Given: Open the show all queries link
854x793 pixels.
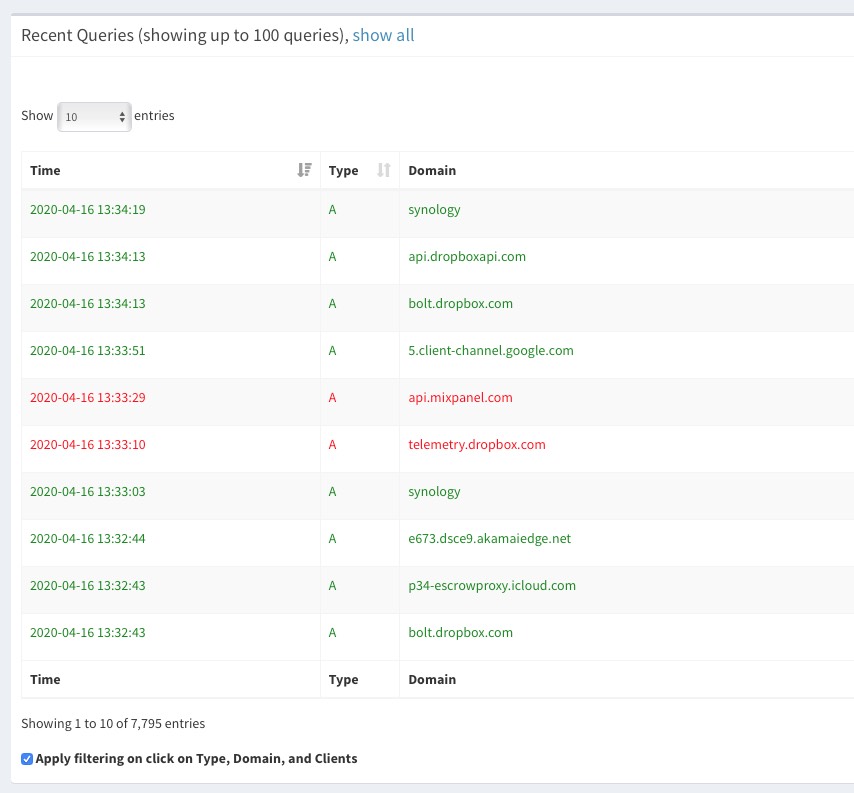Looking at the screenshot, I should coord(383,35).
